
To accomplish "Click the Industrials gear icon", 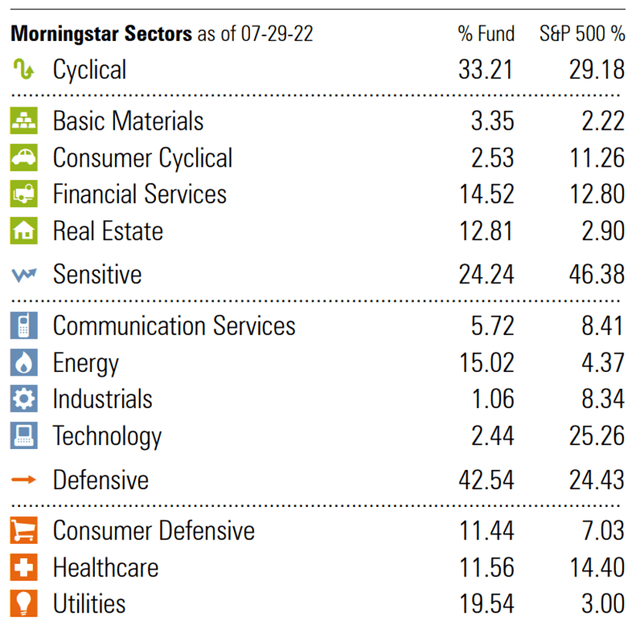I will point(24,398).
